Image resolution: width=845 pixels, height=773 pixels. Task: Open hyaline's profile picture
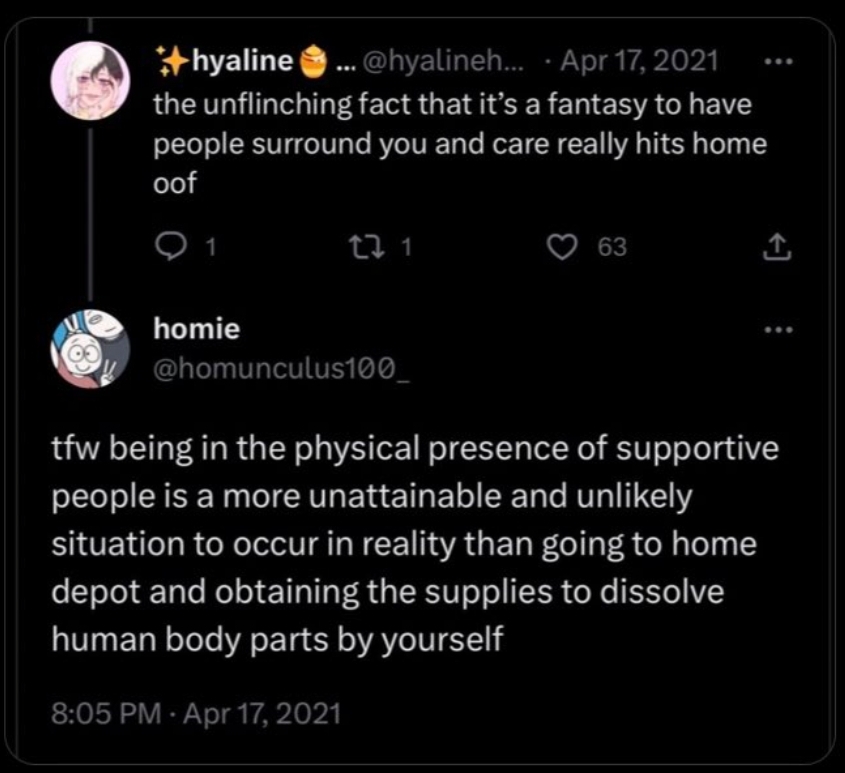tap(90, 81)
